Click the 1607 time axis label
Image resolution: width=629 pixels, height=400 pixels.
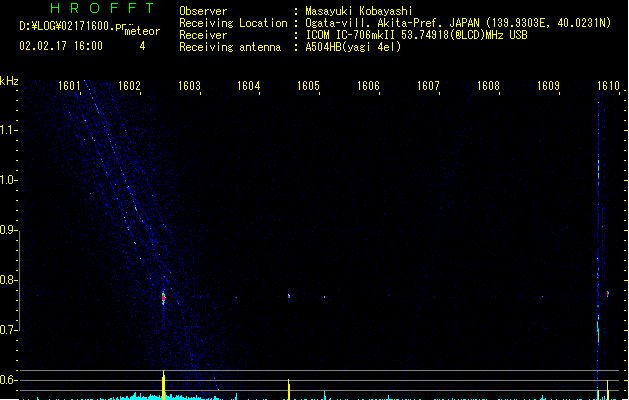pyautogui.click(x=428, y=86)
